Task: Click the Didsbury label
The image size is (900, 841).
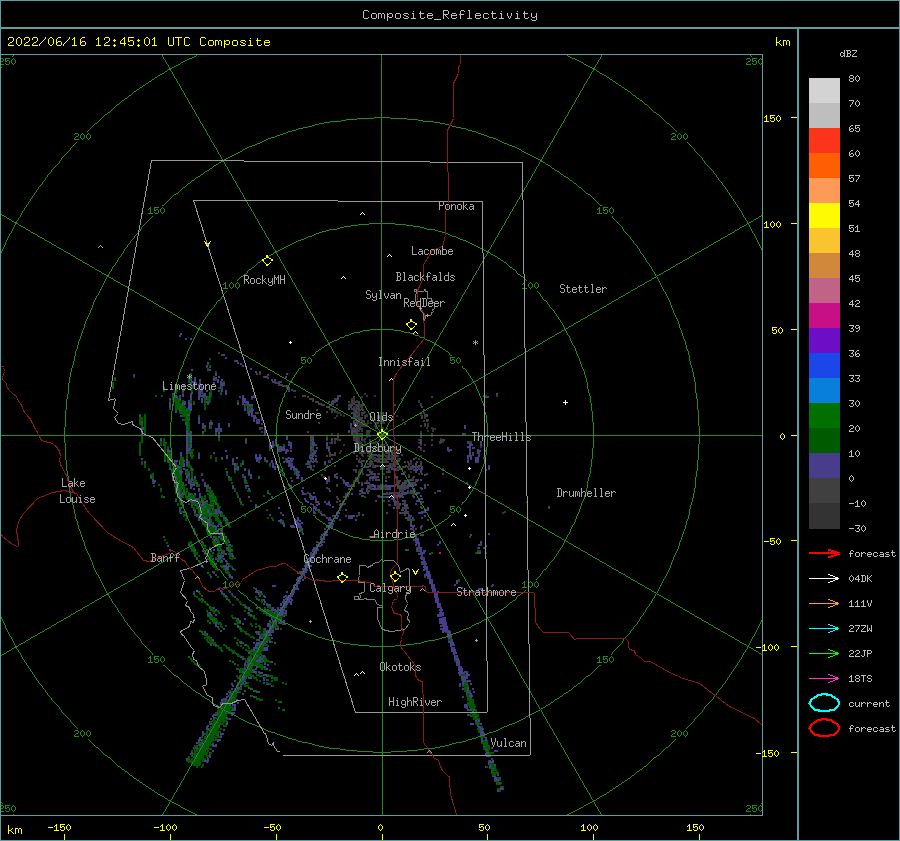Action: click(x=377, y=448)
